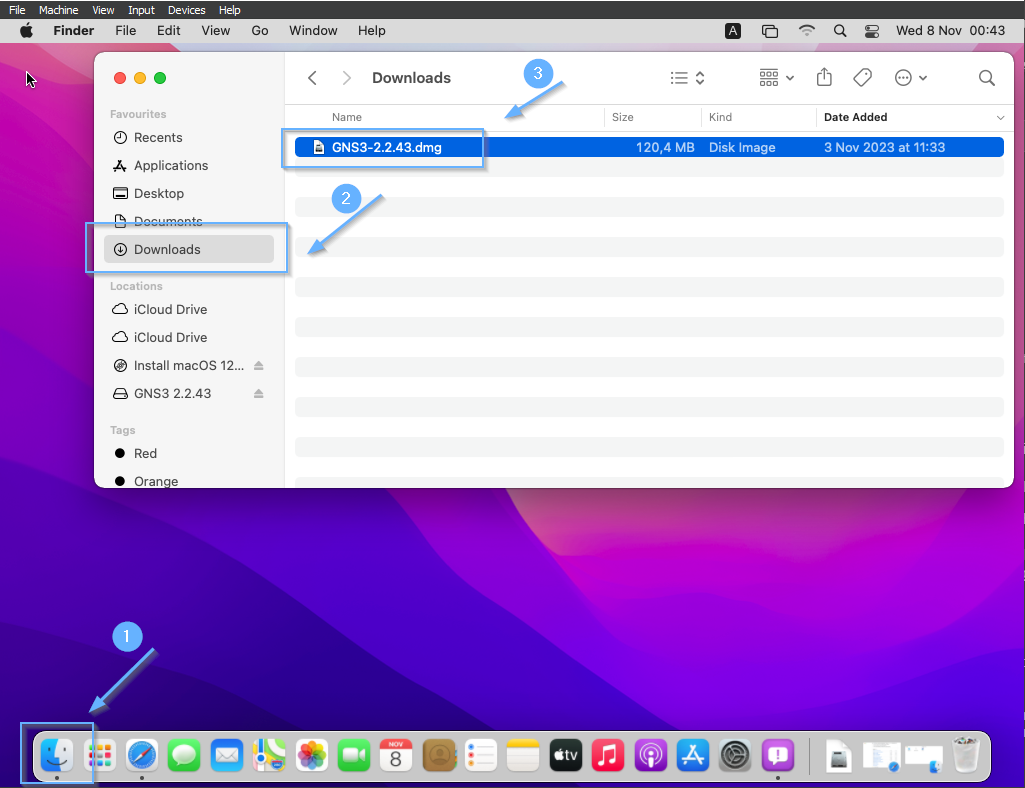The width and height of the screenshot is (1025, 788).
Task: Open Control Centre in the menu bar
Action: pyautogui.click(x=871, y=31)
